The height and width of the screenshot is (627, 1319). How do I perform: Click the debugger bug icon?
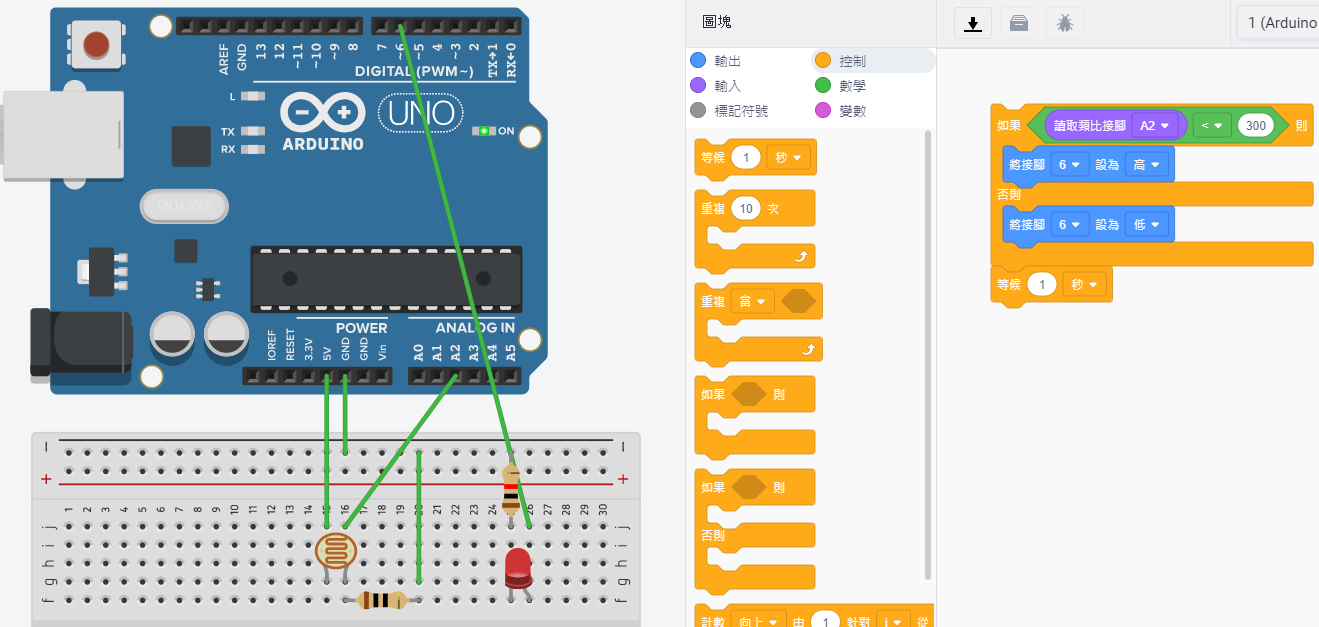(1065, 24)
